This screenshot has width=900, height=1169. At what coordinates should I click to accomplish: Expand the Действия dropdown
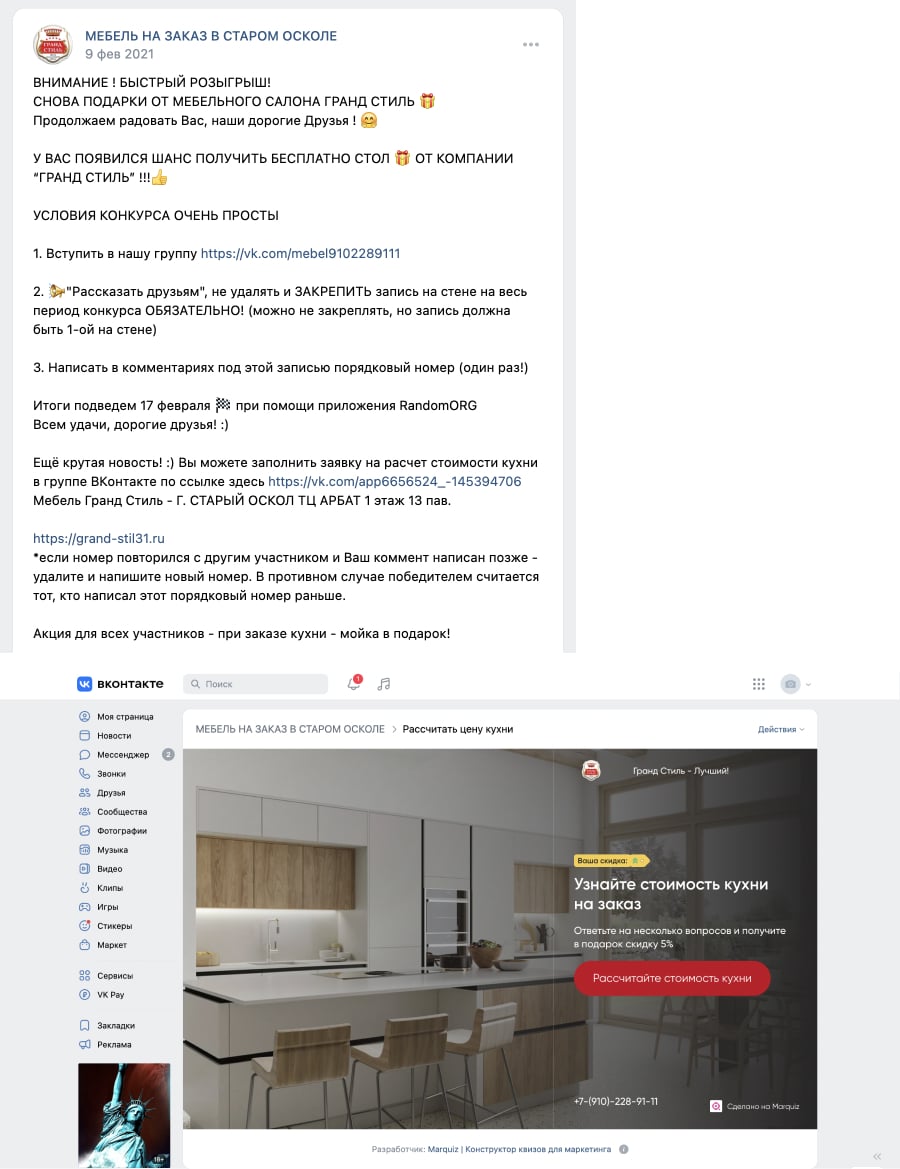781,729
